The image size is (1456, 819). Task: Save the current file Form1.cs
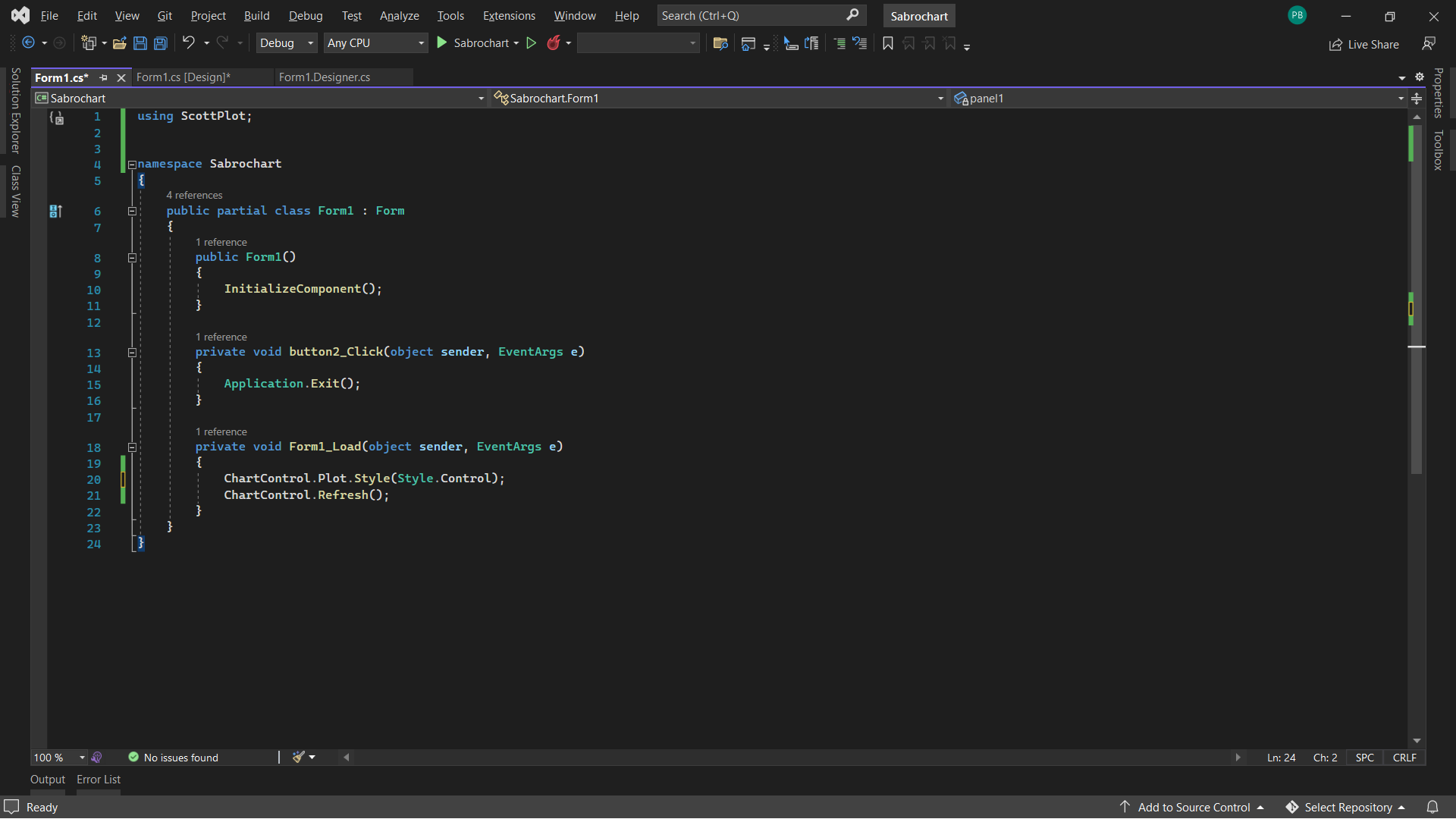[140, 43]
